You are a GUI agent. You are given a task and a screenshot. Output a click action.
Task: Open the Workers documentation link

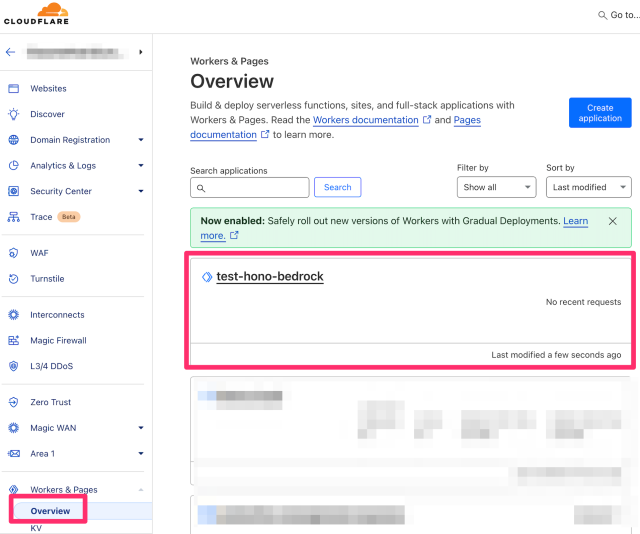(x=366, y=120)
